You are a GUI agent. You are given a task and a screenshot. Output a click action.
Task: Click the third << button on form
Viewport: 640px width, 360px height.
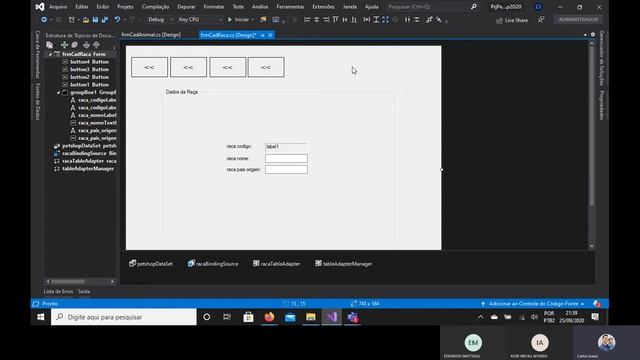click(228, 67)
